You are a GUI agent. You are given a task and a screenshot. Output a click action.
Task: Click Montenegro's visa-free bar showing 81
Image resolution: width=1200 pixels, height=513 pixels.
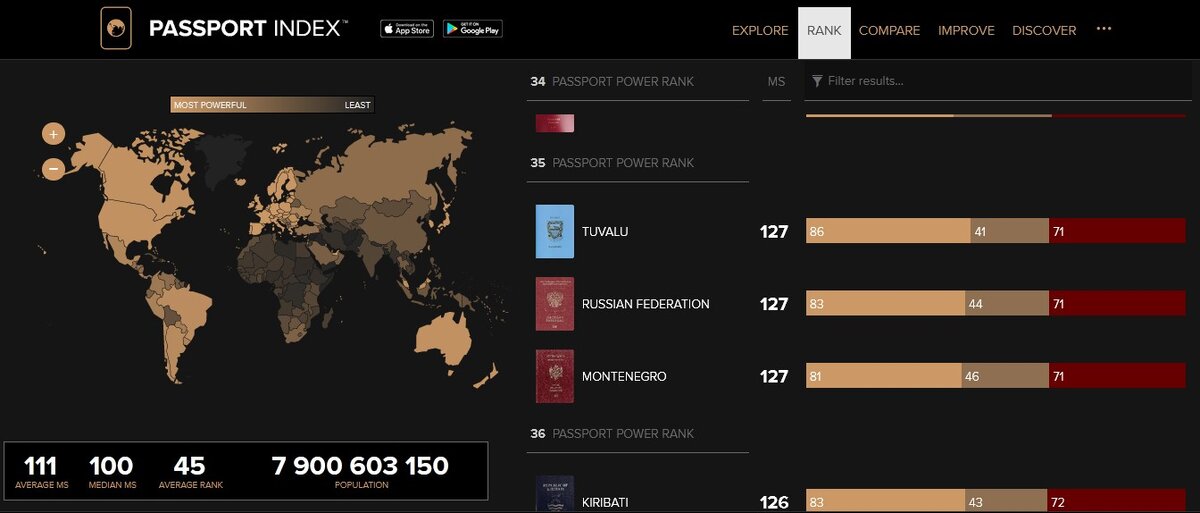pyautogui.click(x=883, y=376)
